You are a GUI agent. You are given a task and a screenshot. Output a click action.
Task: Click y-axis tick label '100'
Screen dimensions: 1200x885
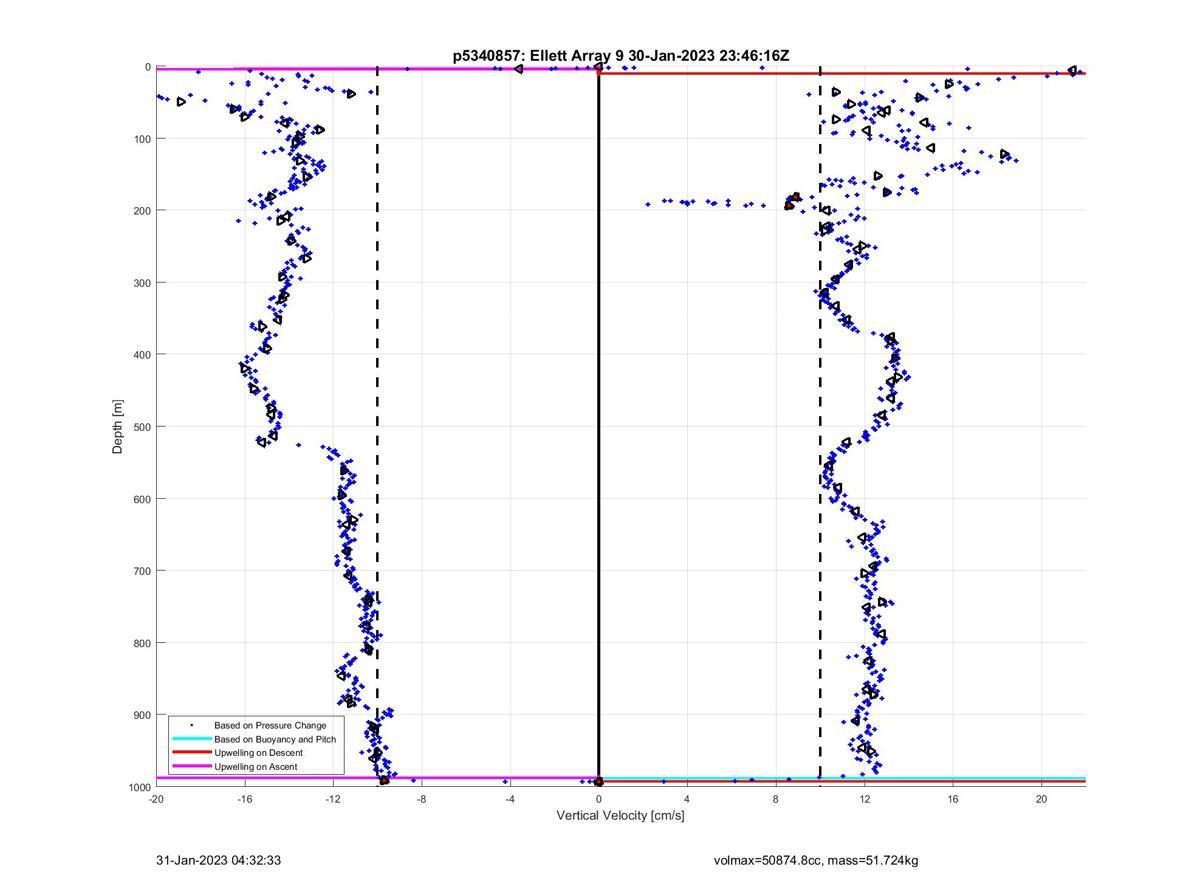[141, 139]
